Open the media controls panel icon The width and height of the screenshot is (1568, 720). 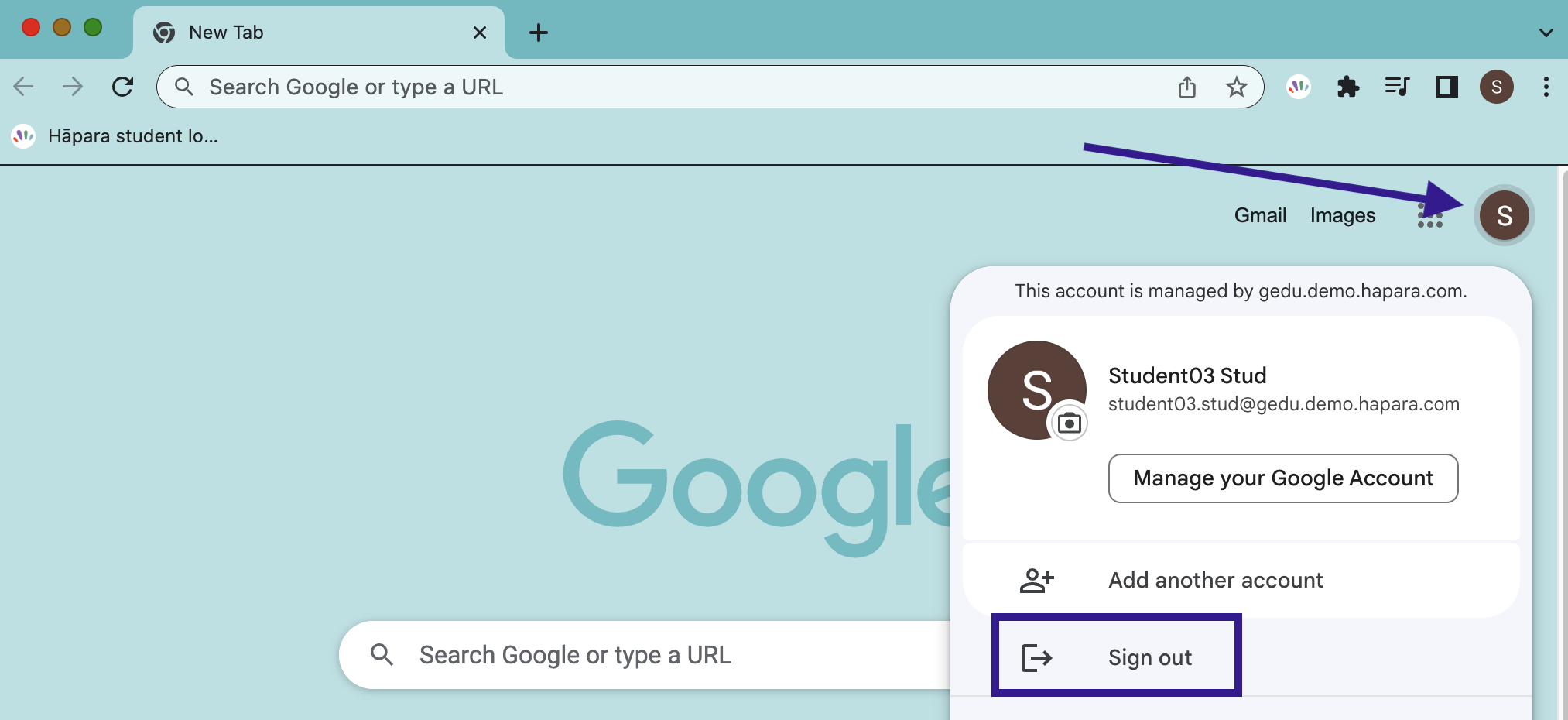pyautogui.click(x=1398, y=87)
